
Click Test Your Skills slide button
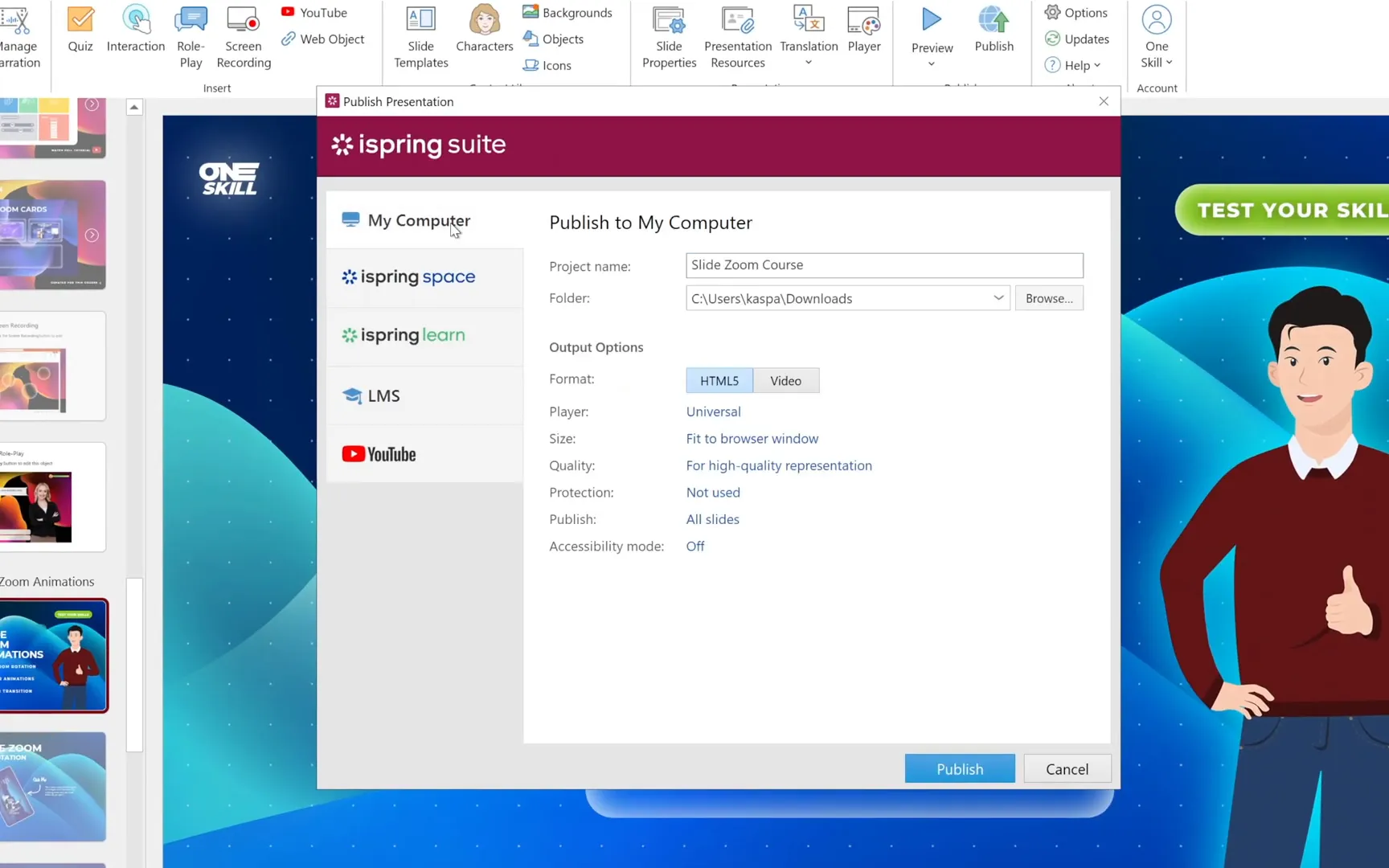click(x=1283, y=211)
